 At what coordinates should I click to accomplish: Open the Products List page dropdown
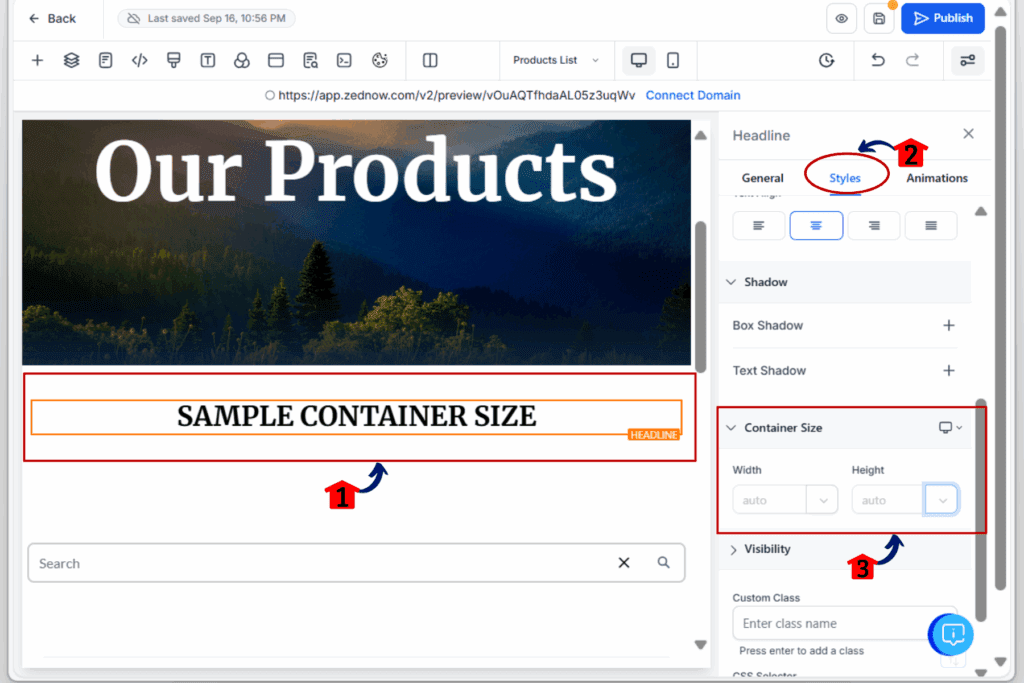(556, 60)
